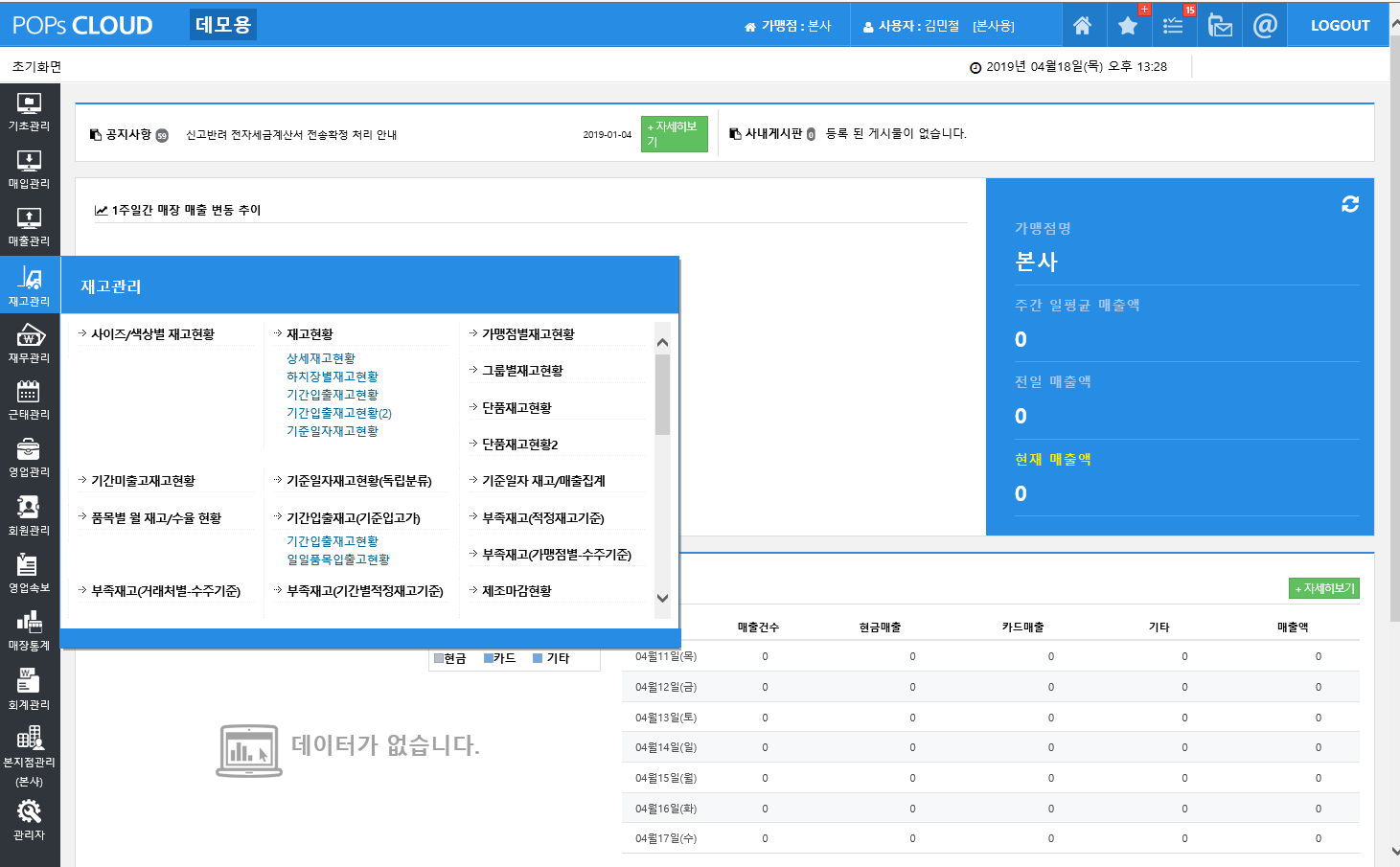The height and width of the screenshot is (867, 1400).
Task: Open 제조마감현황 menu item
Action: tap(516, 591)
